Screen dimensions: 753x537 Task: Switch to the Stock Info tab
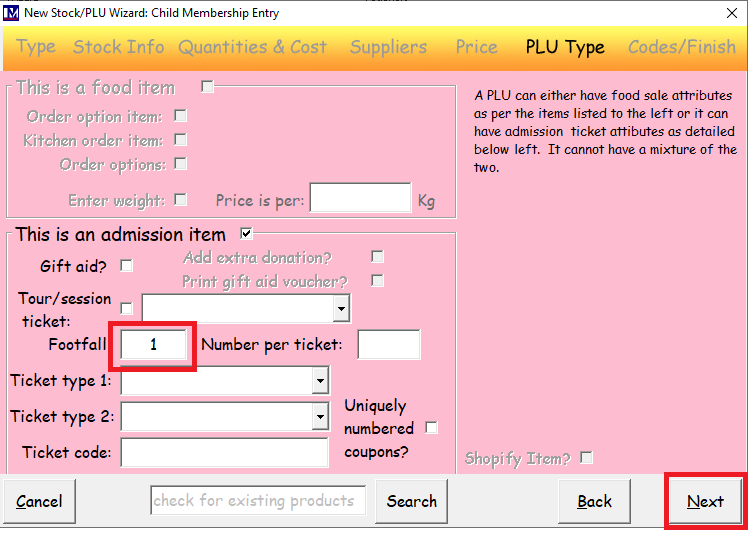click(119, 47)
